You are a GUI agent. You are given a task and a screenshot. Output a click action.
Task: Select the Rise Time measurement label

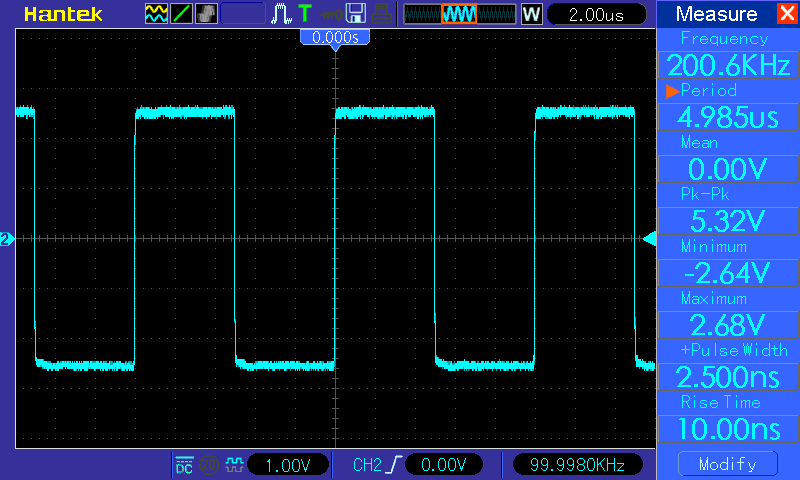[720, 402]
